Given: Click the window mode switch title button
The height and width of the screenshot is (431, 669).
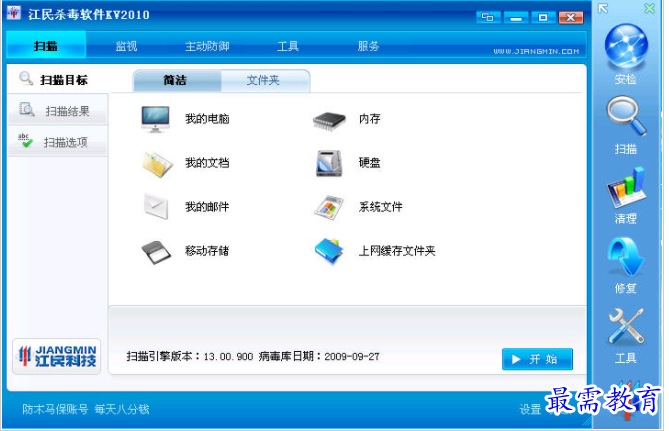Looking at the screenshot, I should 487,17.
